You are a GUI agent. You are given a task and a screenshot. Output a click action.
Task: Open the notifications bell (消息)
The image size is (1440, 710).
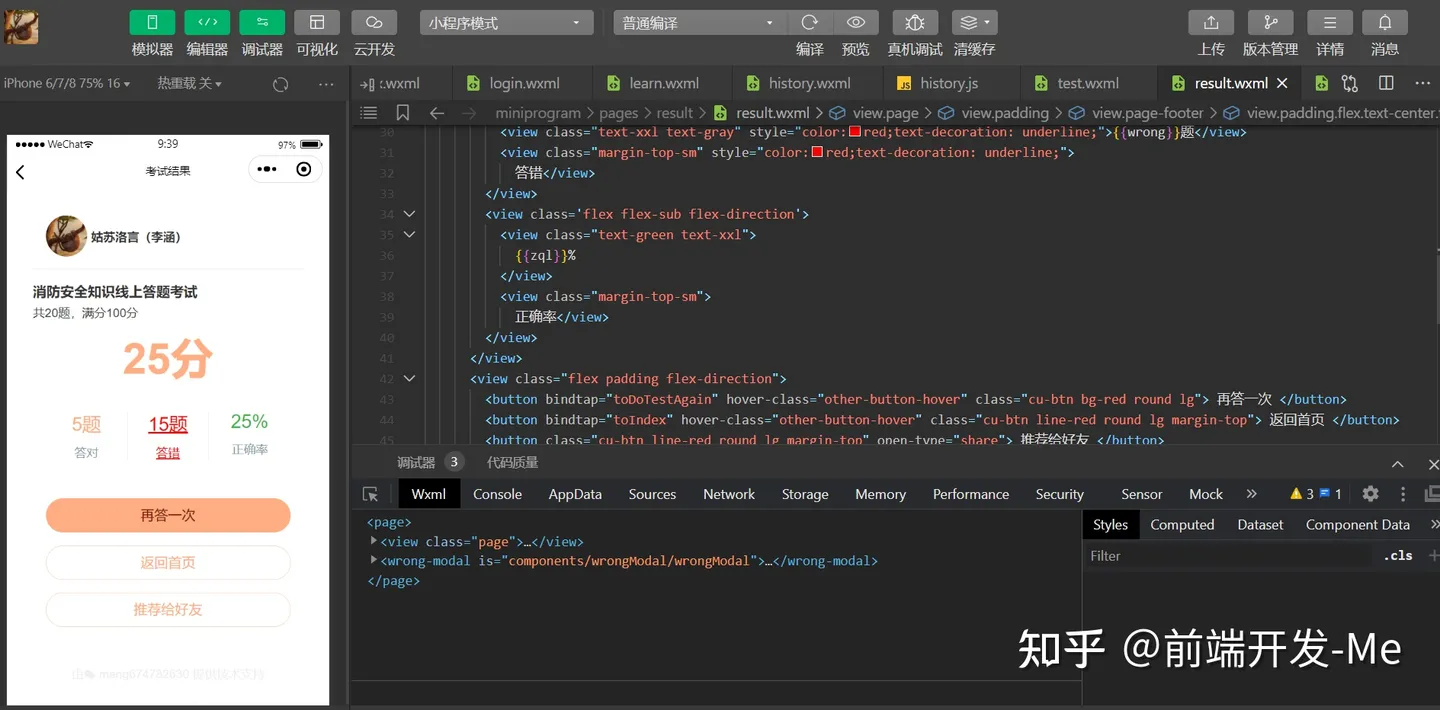(1385, 23)
